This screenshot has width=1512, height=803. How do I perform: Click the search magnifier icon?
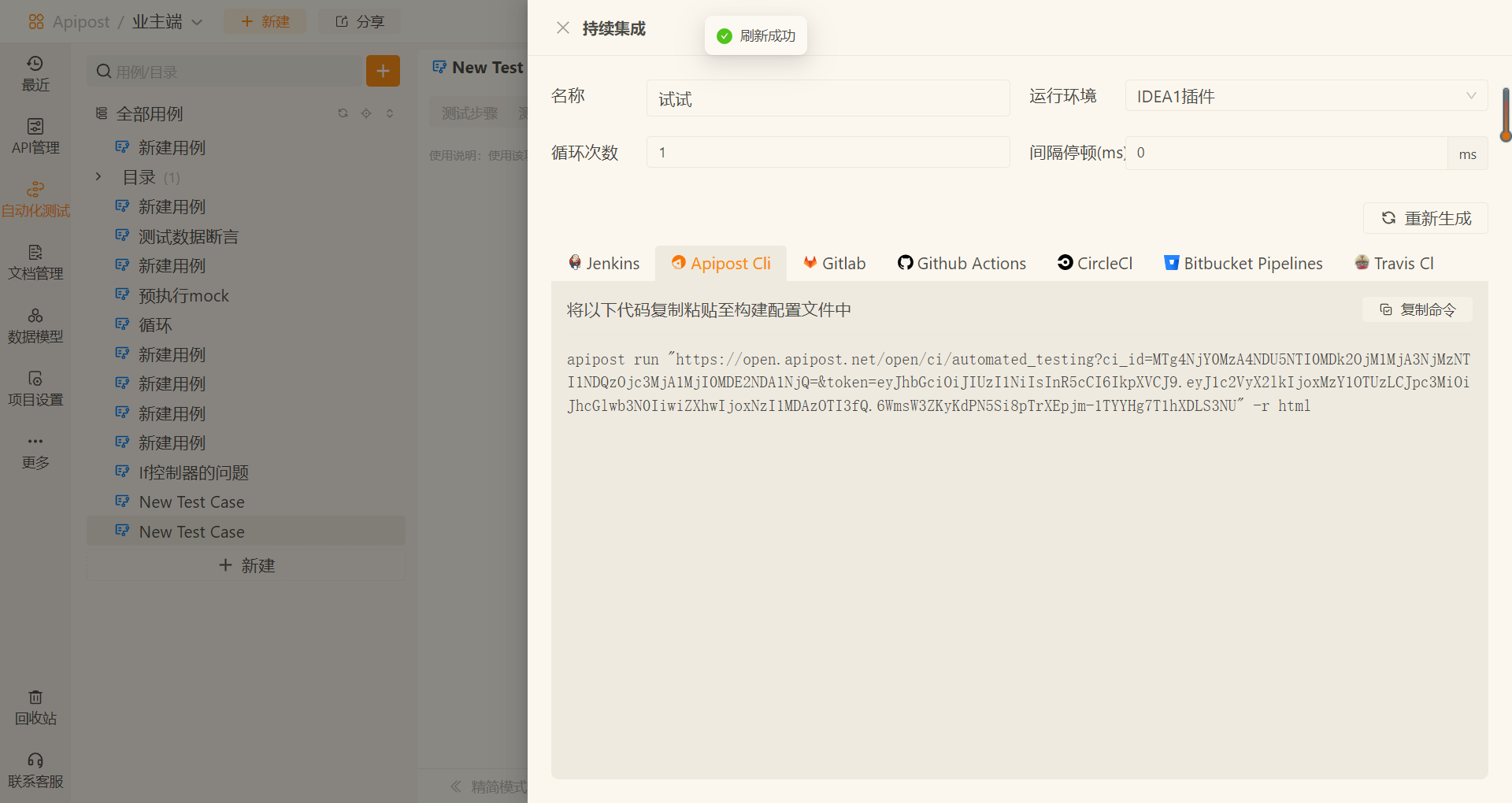pos(103,72)
